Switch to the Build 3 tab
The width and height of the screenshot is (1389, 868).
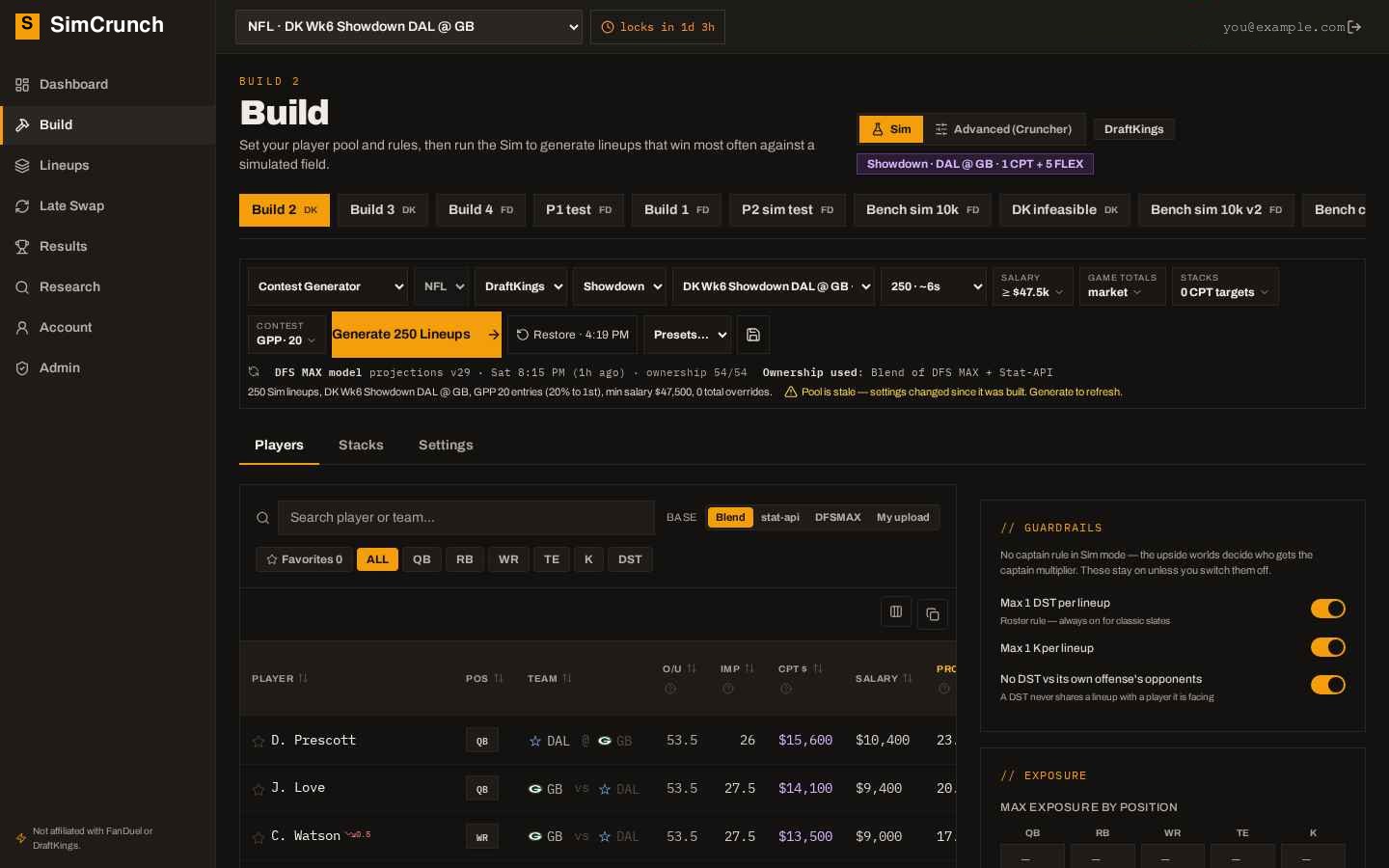point(383,210)
